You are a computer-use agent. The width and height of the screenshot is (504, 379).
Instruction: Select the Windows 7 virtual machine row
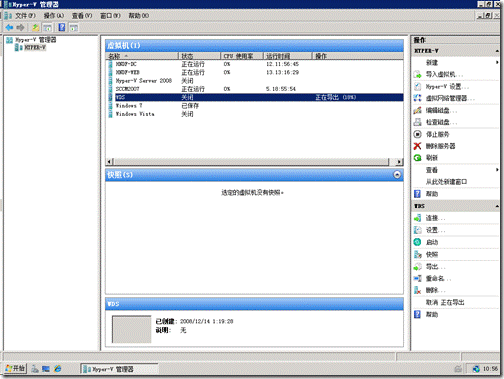tap(254, 106)
